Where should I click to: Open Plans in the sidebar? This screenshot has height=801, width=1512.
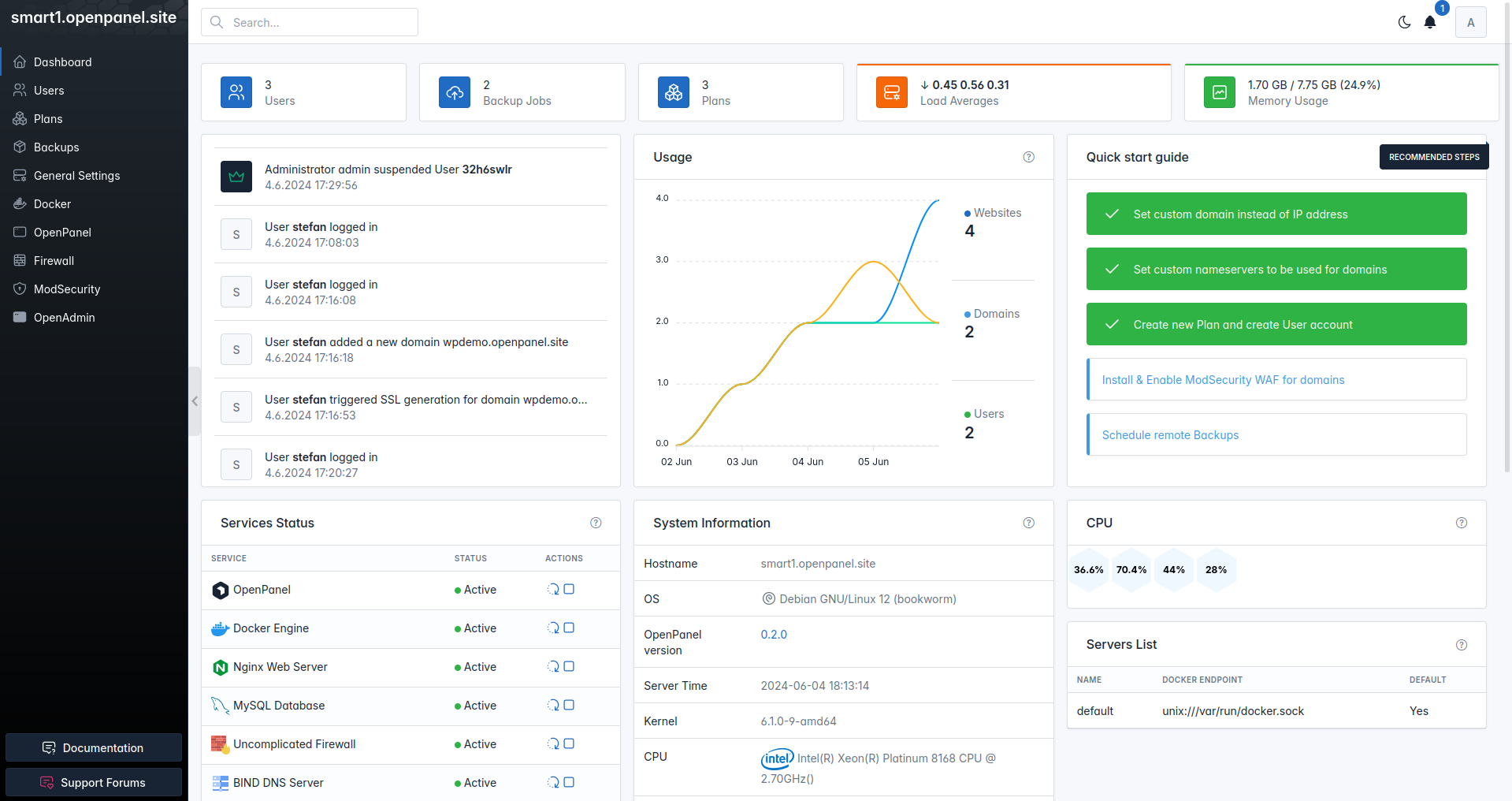(94, 119)
